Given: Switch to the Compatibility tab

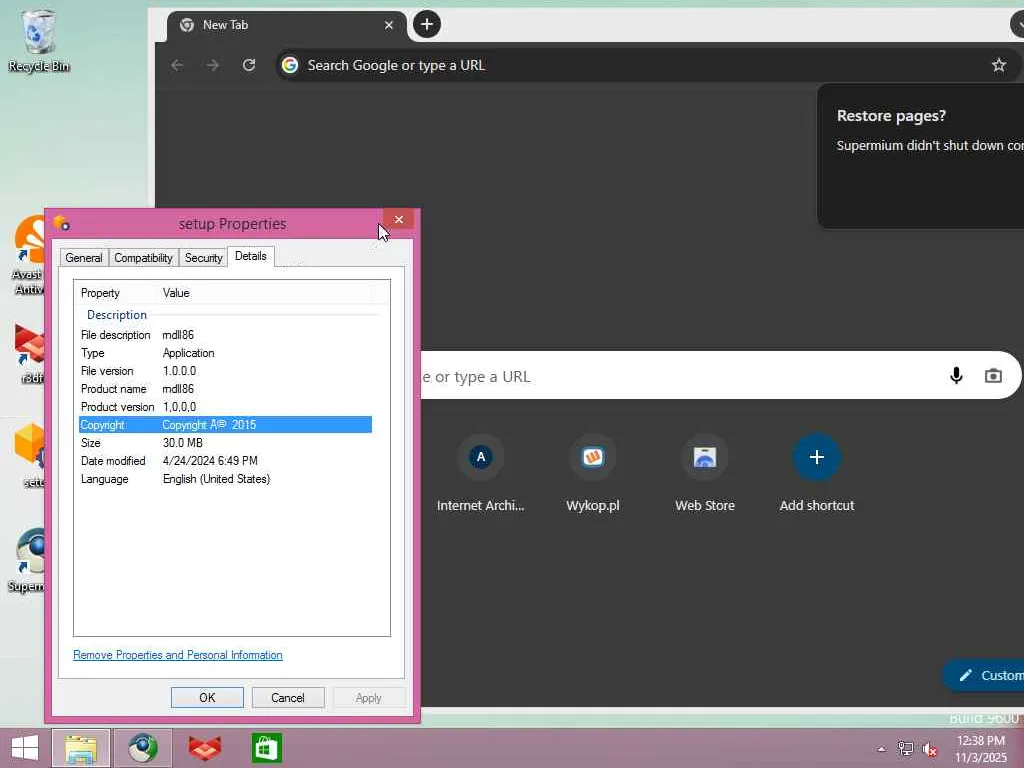Looking at the screenshot, I should point(143,258).
